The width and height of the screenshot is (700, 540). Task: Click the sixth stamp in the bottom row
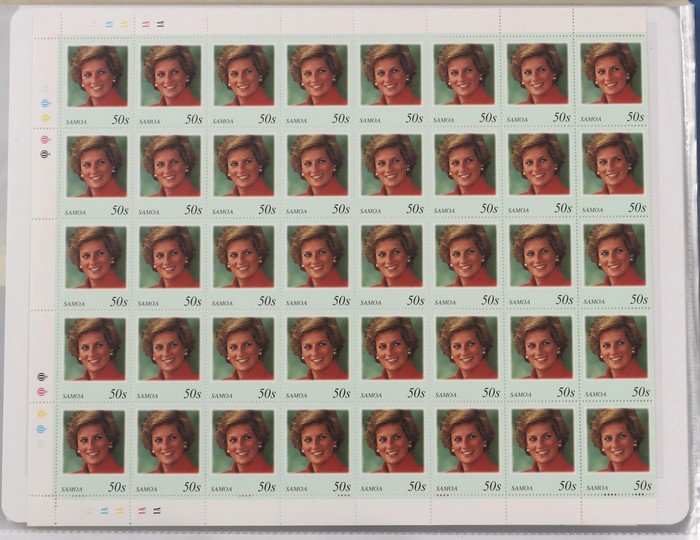pos(467,448)
